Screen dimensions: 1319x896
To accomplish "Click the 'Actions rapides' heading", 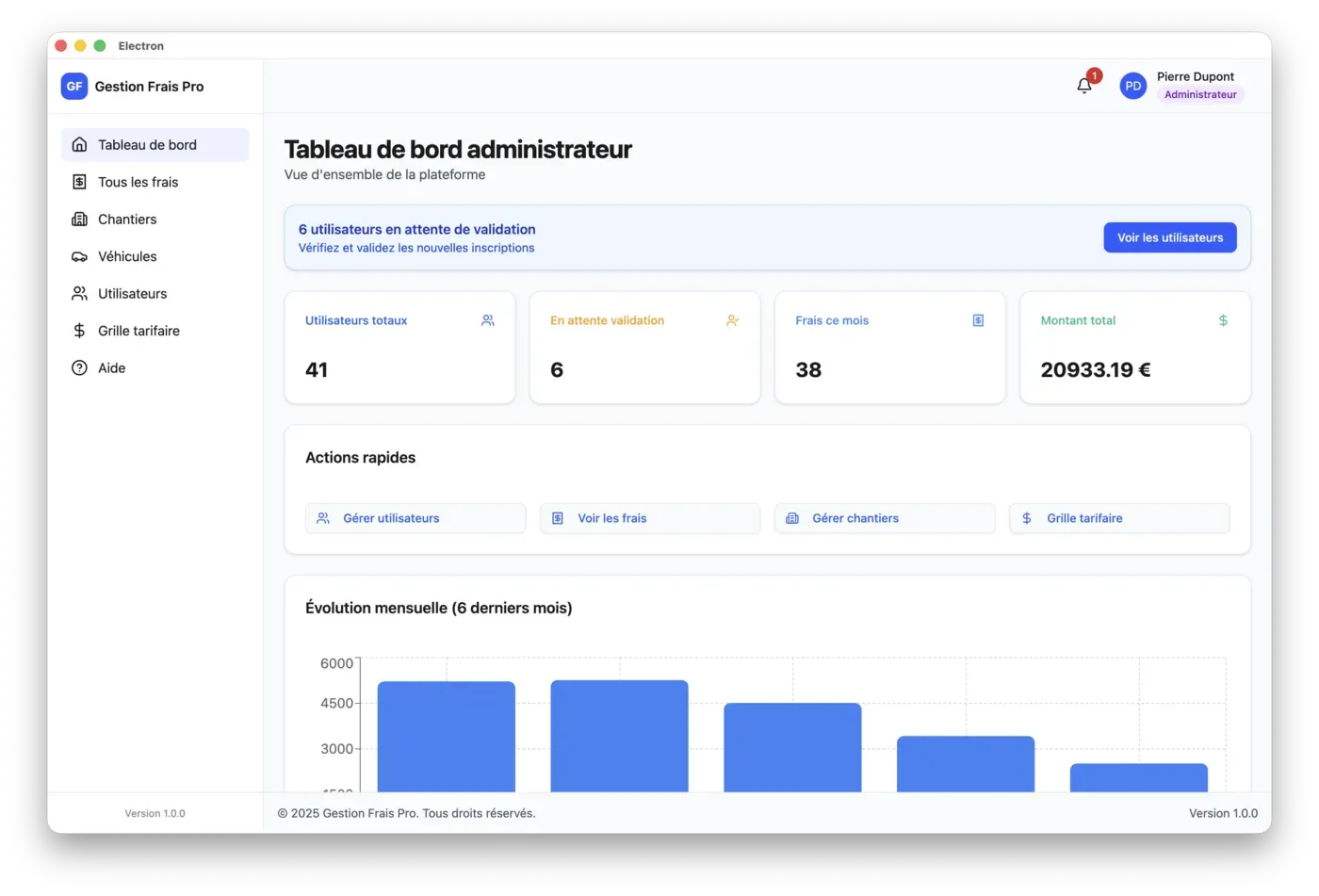I will 360,458.
